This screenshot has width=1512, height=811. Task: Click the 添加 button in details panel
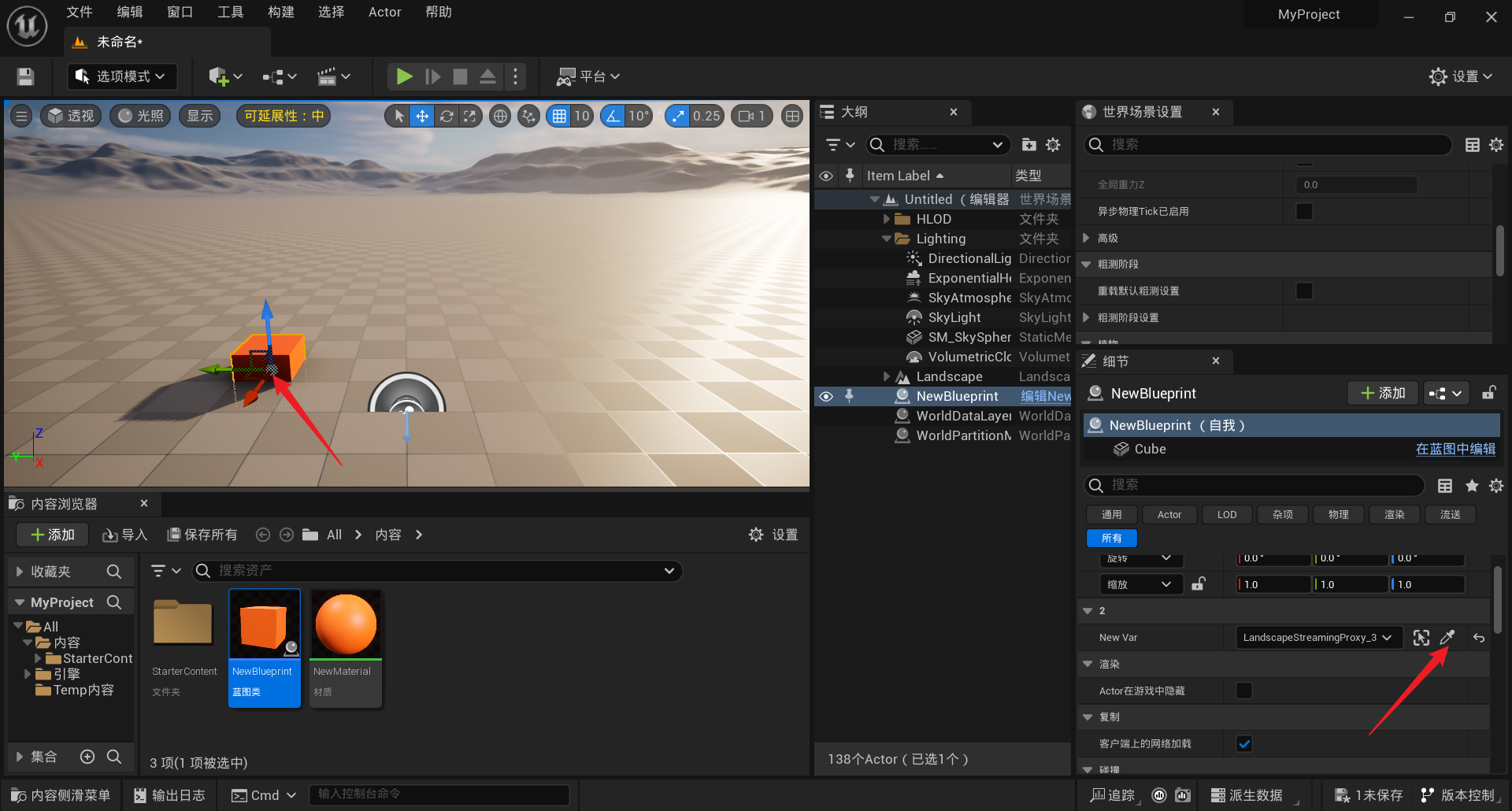[1383, 393]
